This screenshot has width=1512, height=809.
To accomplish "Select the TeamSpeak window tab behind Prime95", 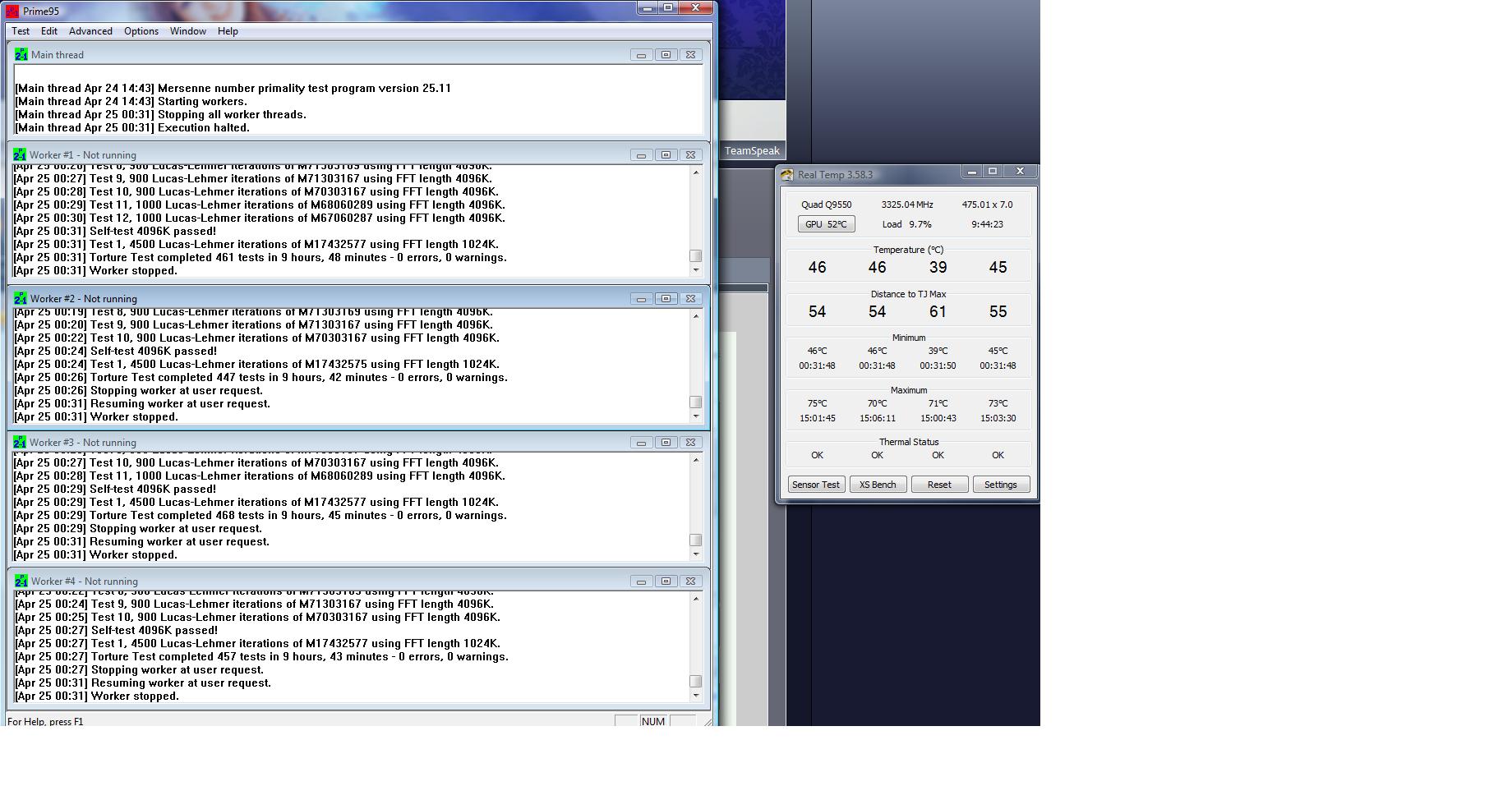I will pos(752,150).
